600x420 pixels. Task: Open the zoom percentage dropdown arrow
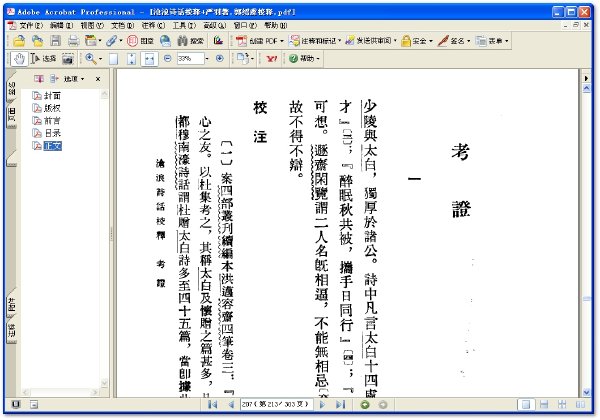pyautogui.click(x=207, y=59)
